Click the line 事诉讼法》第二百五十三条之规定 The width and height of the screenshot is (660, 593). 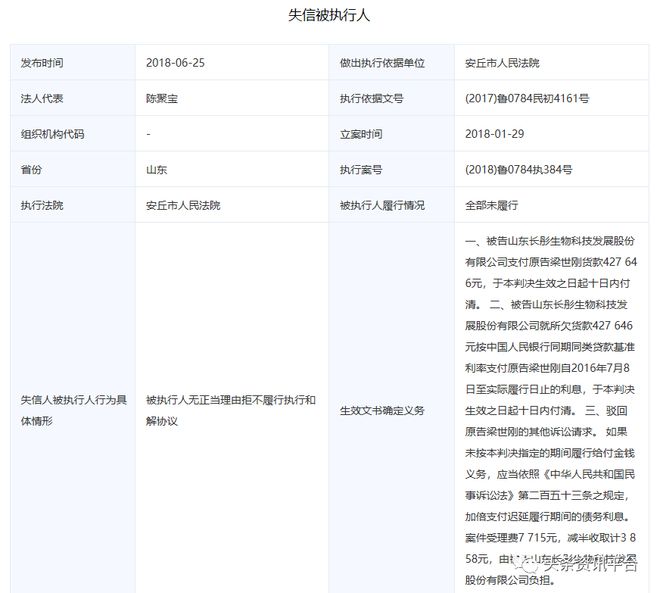tap(547, 495)
